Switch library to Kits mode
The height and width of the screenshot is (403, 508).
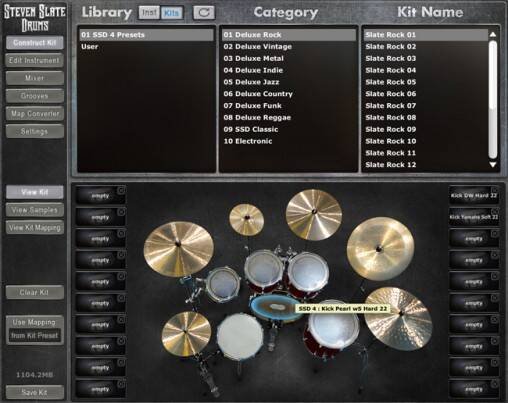[x=172, y=13]
